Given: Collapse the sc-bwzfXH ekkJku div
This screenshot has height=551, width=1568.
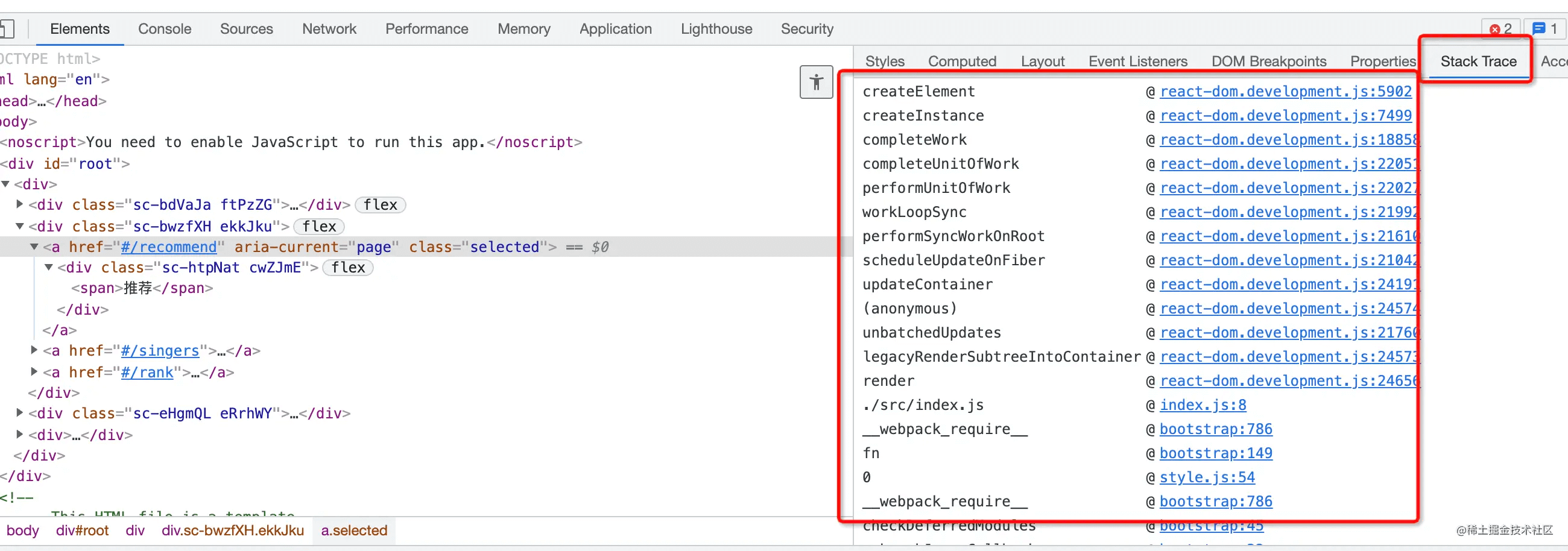Looking at the screenshot, I should click(19, 226).
